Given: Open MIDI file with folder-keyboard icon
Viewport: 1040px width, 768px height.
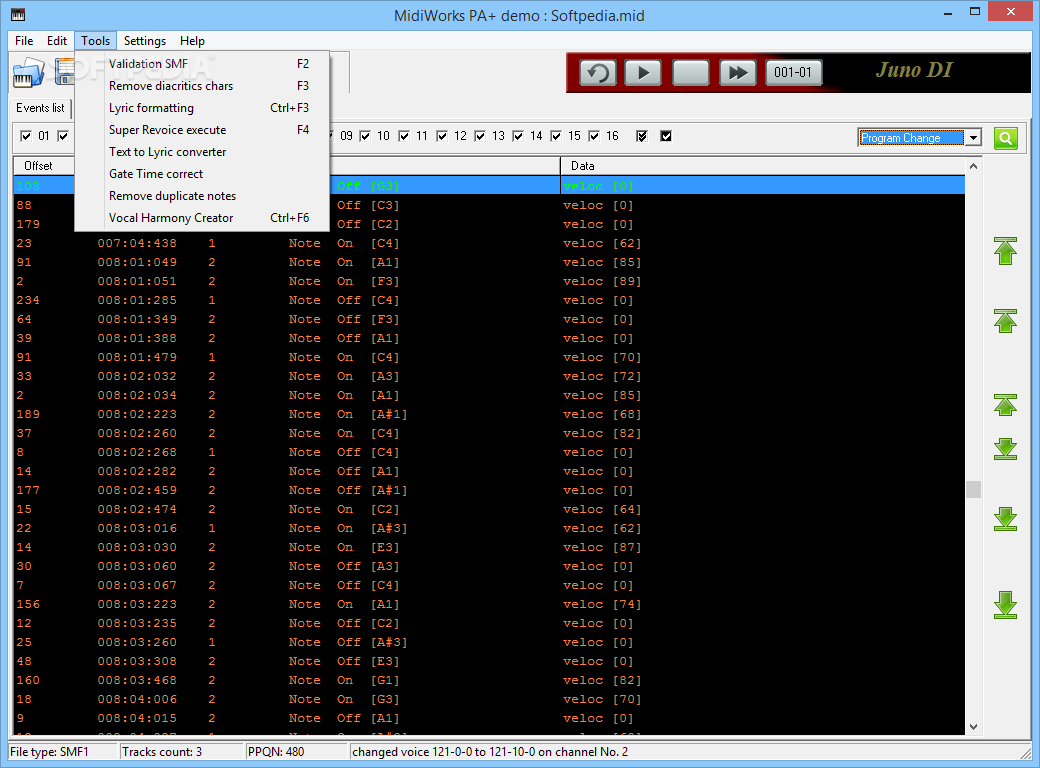Looking at the screenshot, I should point(29,72).
